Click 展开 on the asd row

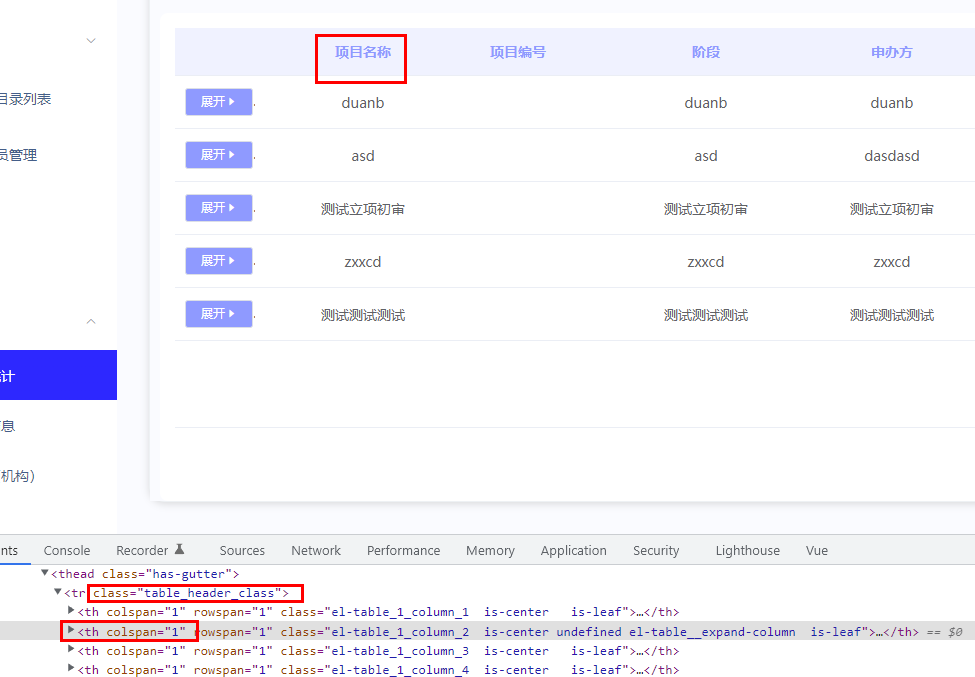click(x=218, y=155)
